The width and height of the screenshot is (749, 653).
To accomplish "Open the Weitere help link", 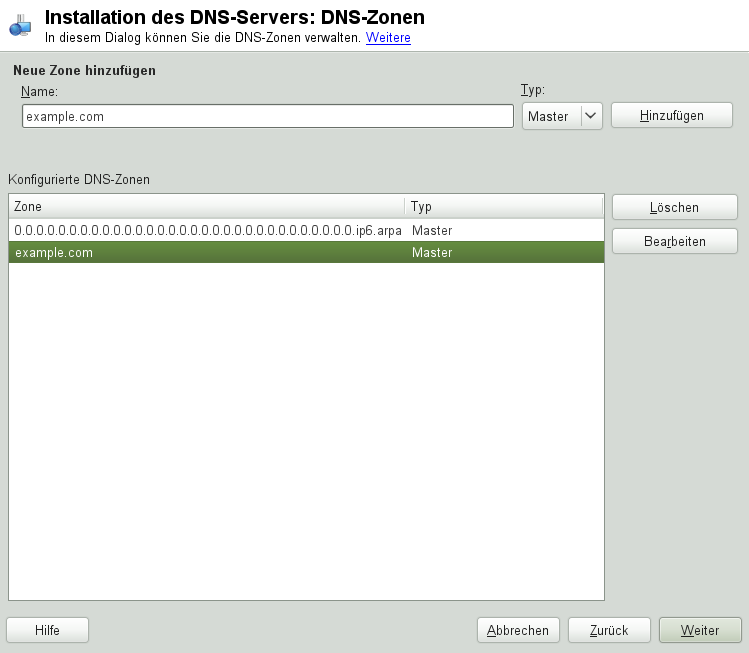I will (388, 37).
